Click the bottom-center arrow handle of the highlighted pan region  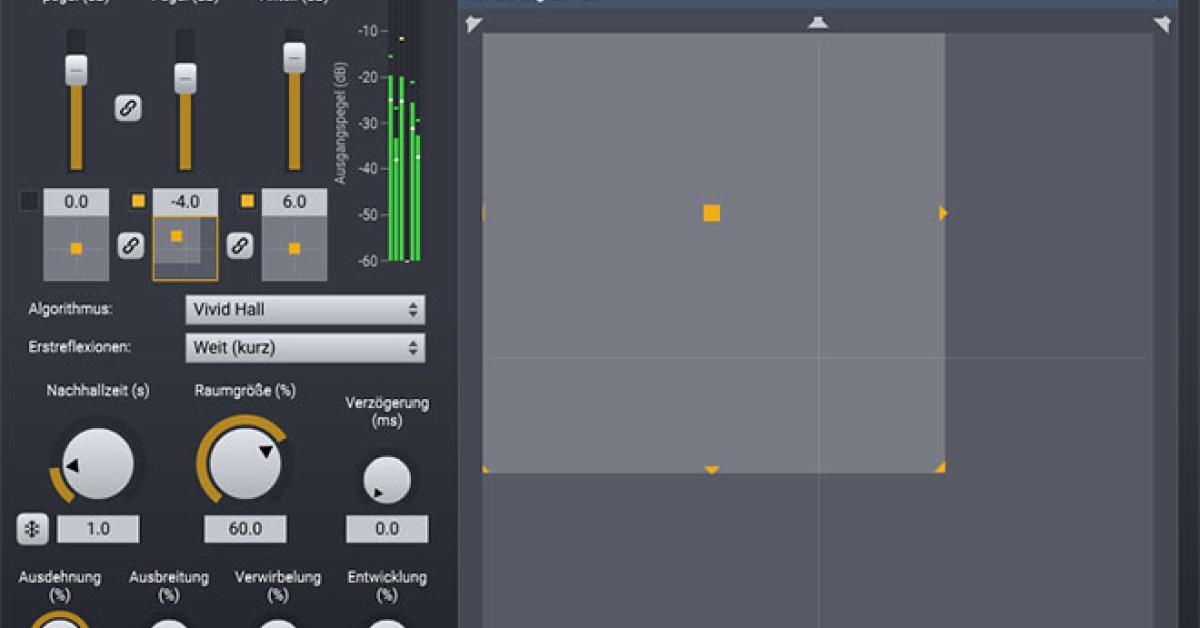point(711,469)
